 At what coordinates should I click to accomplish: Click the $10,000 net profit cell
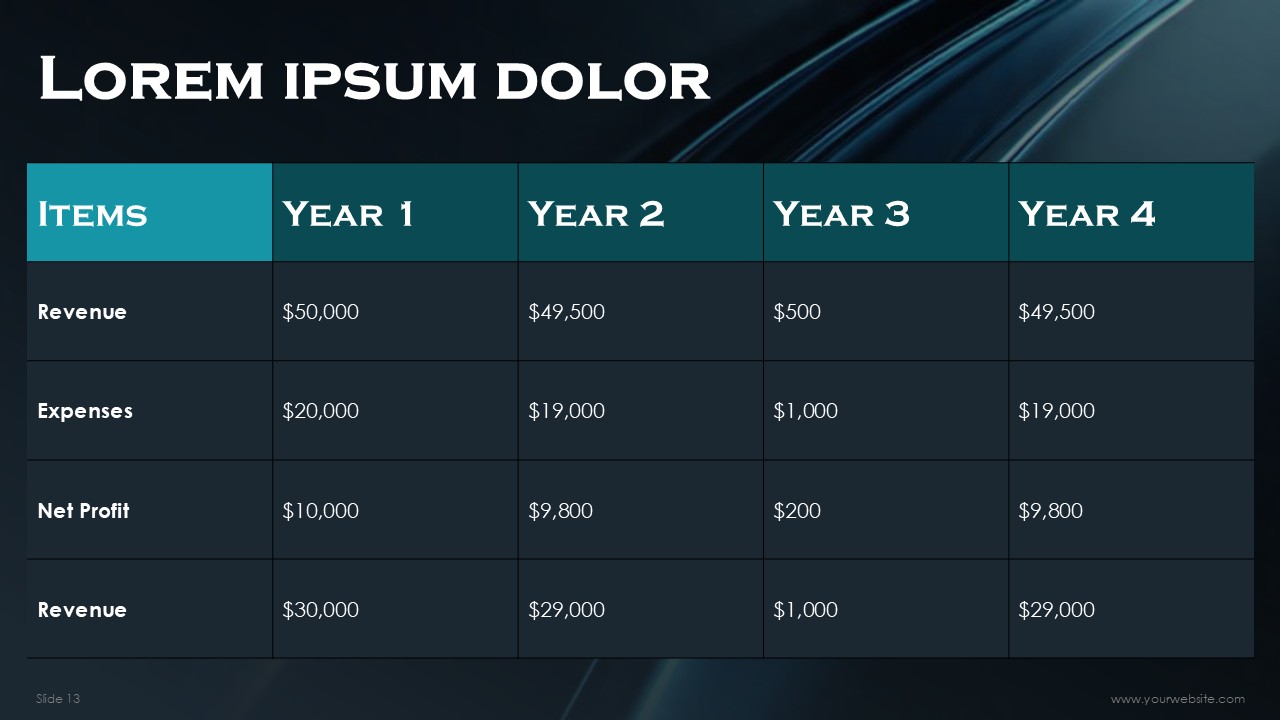pos(321,511)
